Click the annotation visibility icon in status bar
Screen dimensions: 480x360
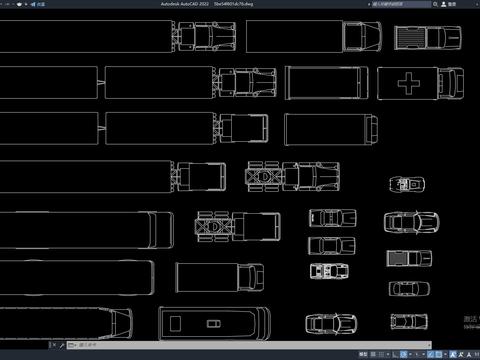coord(453,354)
